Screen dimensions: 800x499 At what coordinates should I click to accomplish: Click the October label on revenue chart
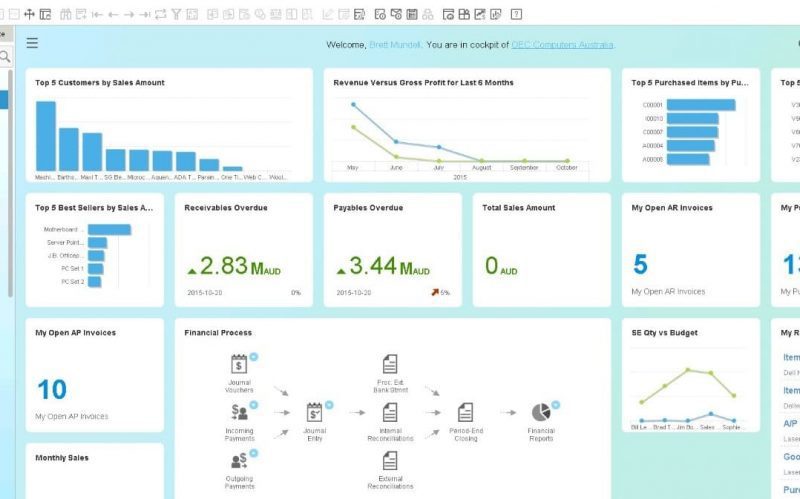(567, 167)
